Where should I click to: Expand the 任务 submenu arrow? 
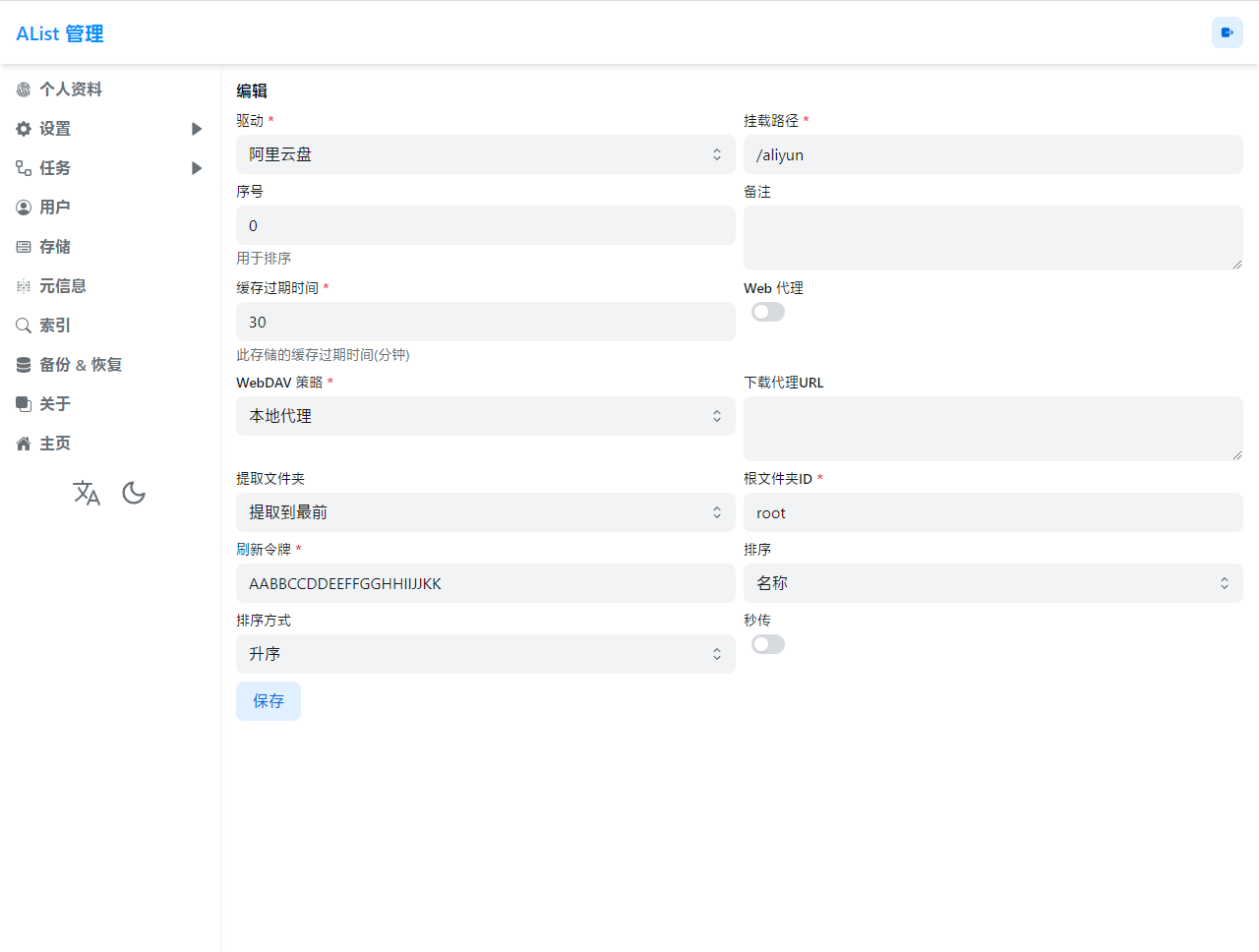pos(197,168)
